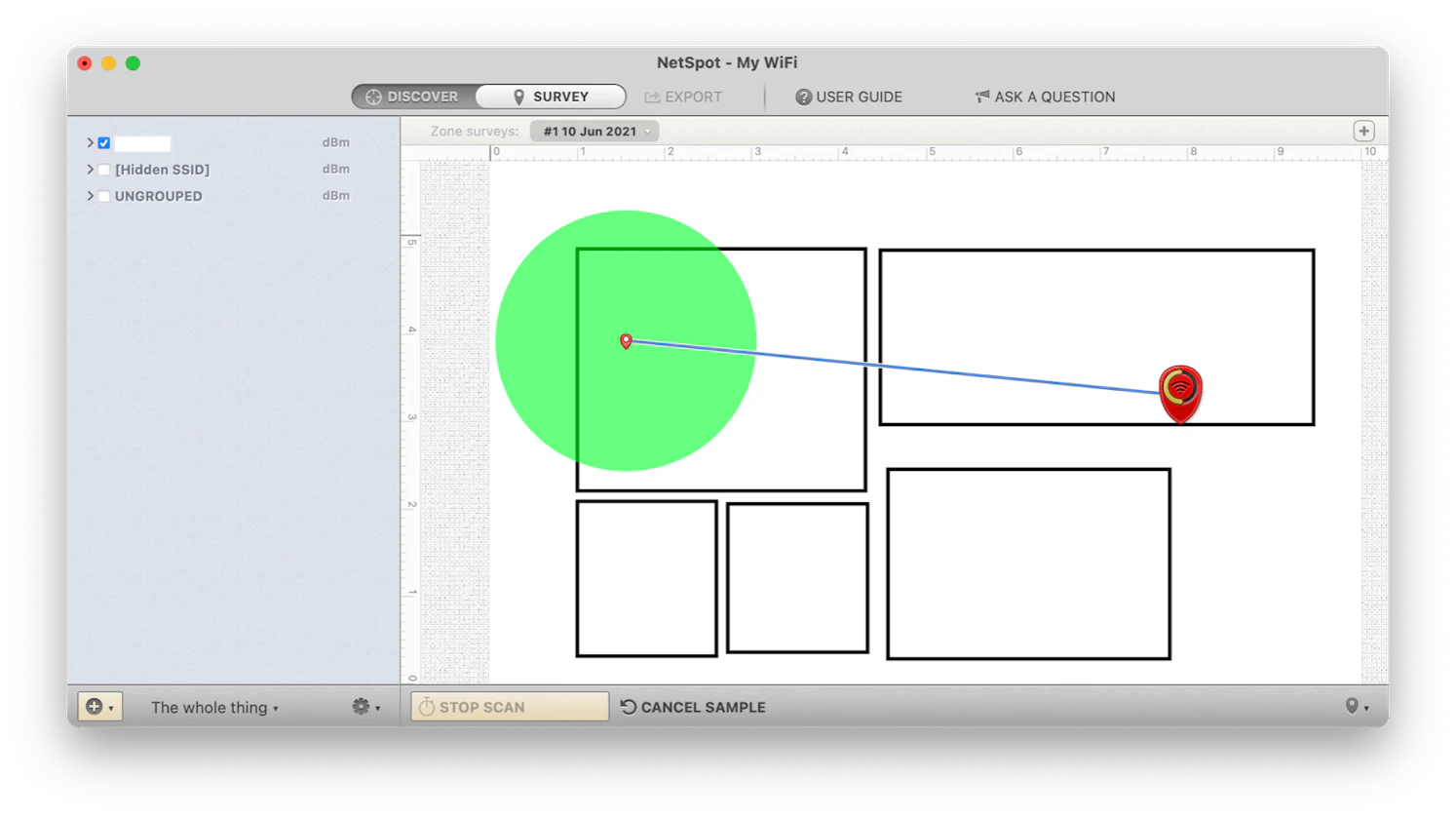Check the UNGROUPED checkbox
The image size is (1456, 817).
[103, 196]
